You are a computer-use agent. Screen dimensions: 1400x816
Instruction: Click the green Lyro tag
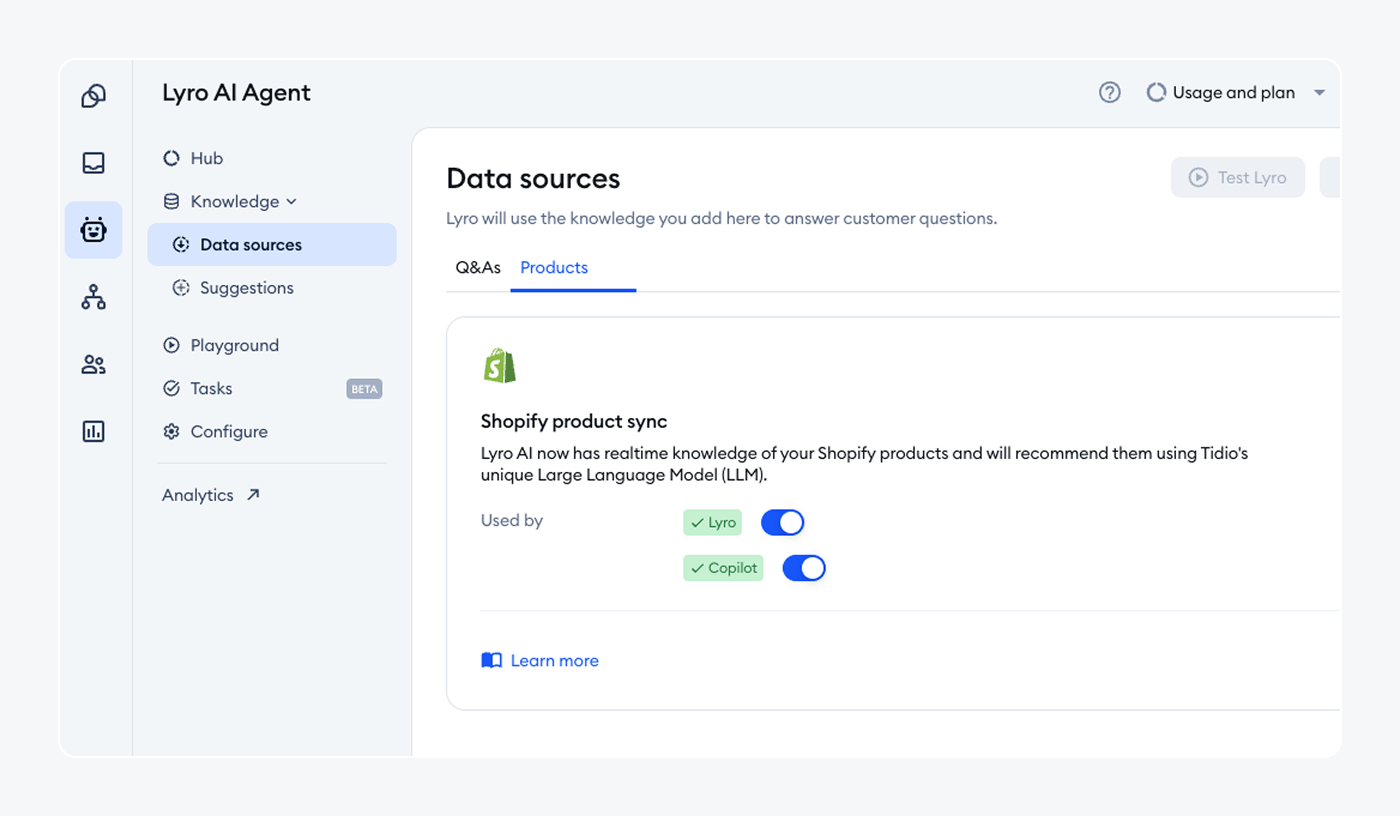tap(712, 522)
